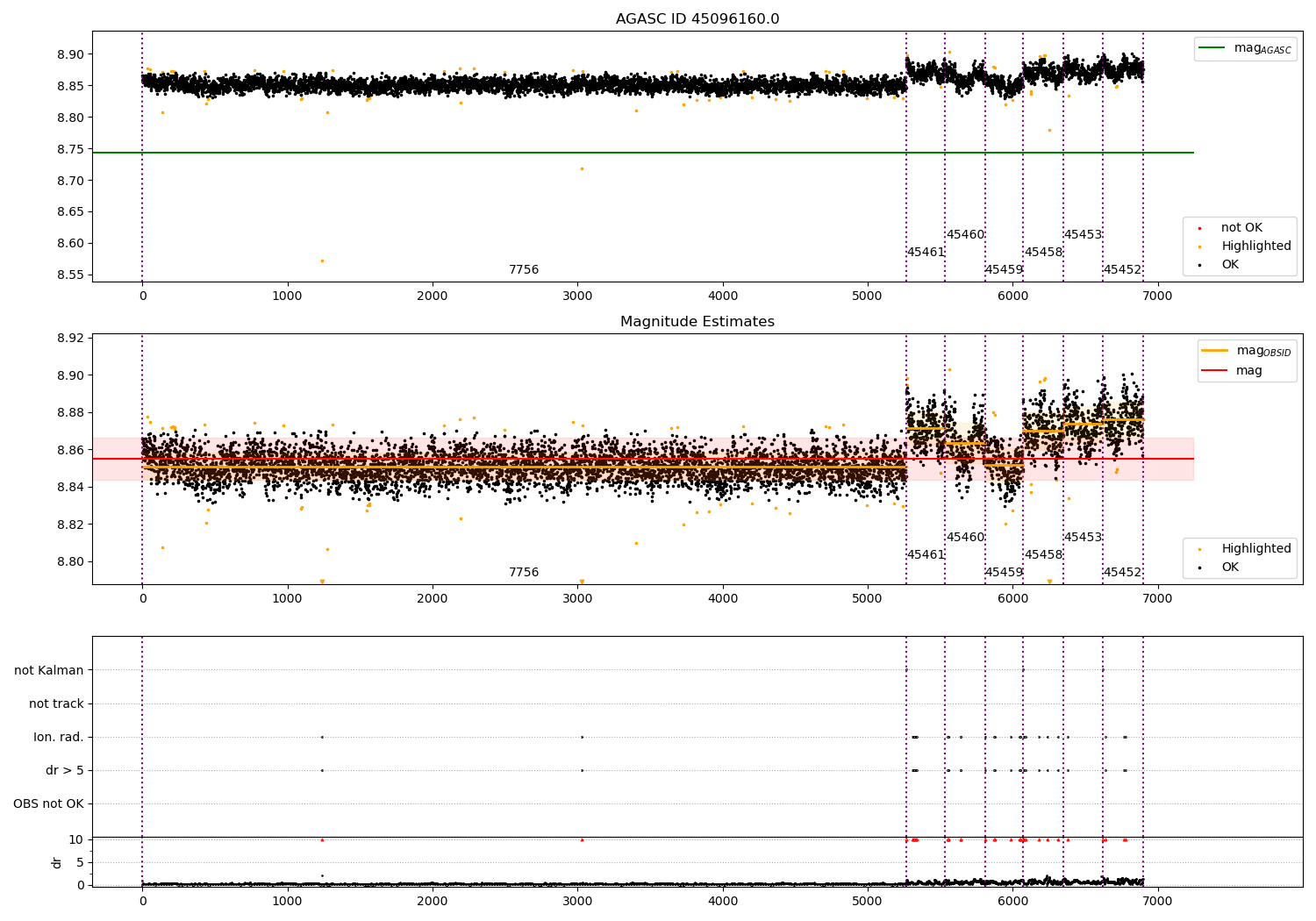
Task: Click the 8.55 y-axis tick of top plot
Action: coord(69,275)
